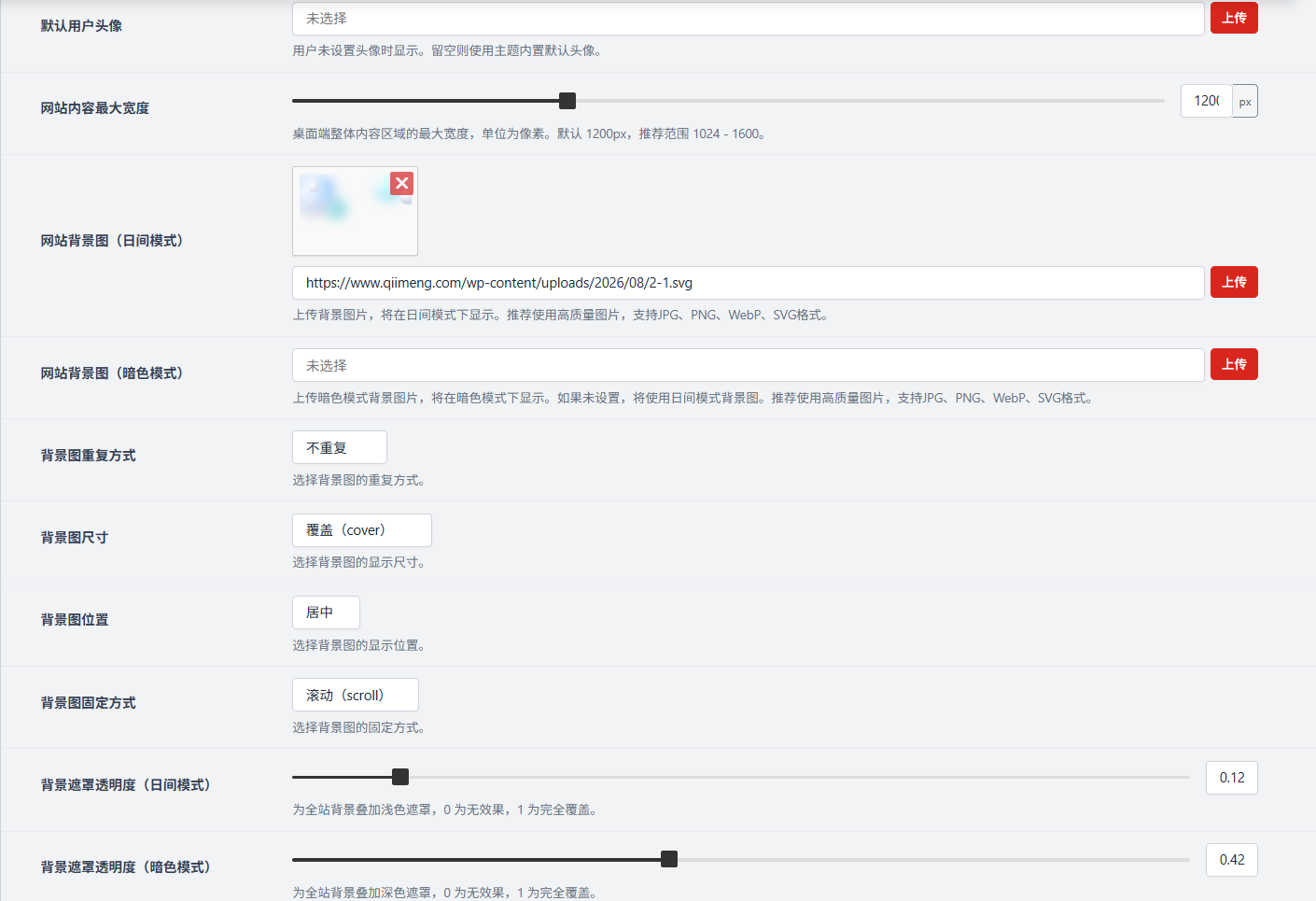Click the hint text 选择背景图的重复方式。
The height and width of the screenshot is (901, 1316).
click(358, 480)
